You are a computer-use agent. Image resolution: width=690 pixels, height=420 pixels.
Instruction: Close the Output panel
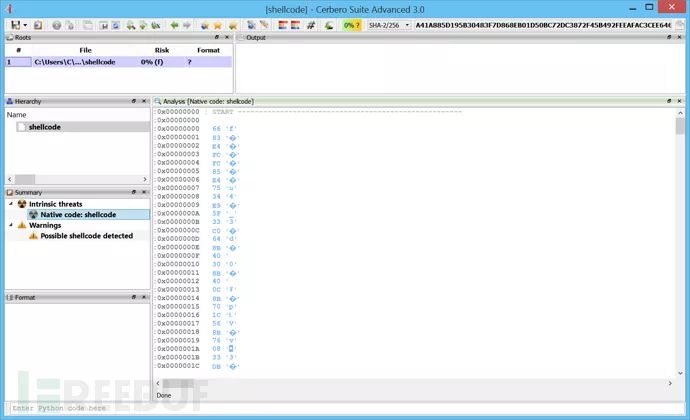[x=679, y=37]
